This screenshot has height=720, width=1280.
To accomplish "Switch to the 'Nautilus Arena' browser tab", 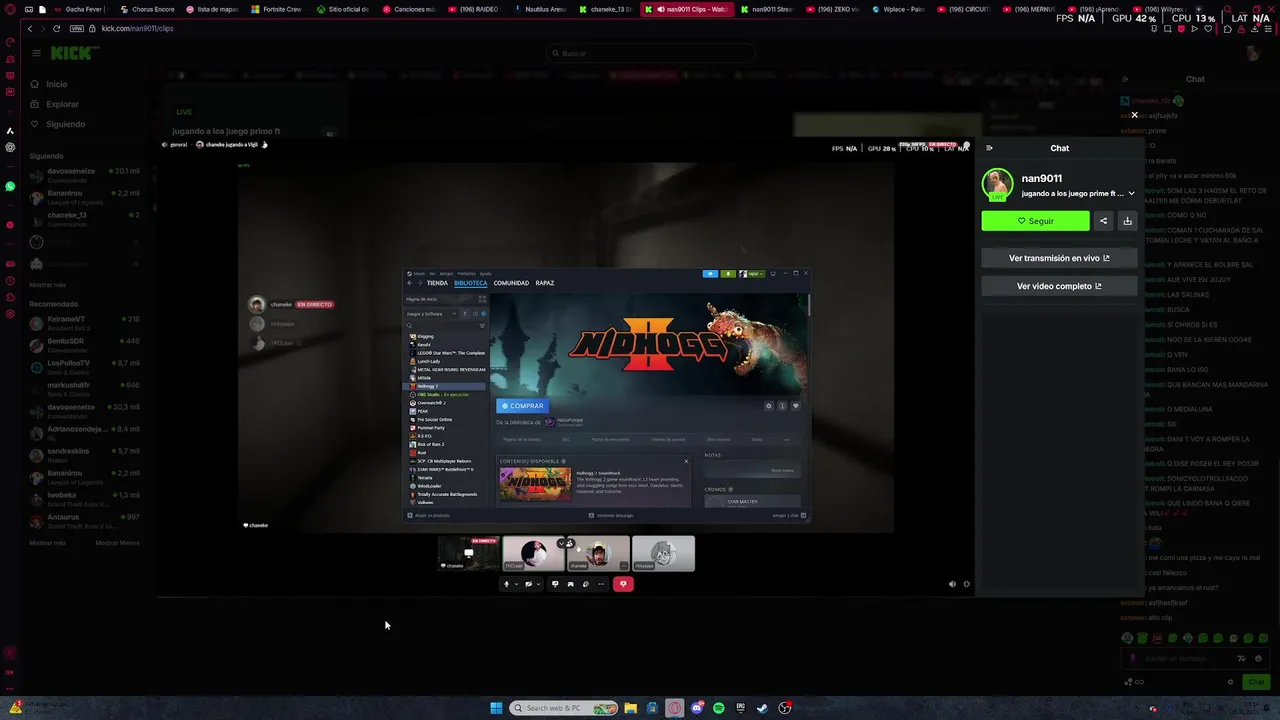I will tap(540, 9).
